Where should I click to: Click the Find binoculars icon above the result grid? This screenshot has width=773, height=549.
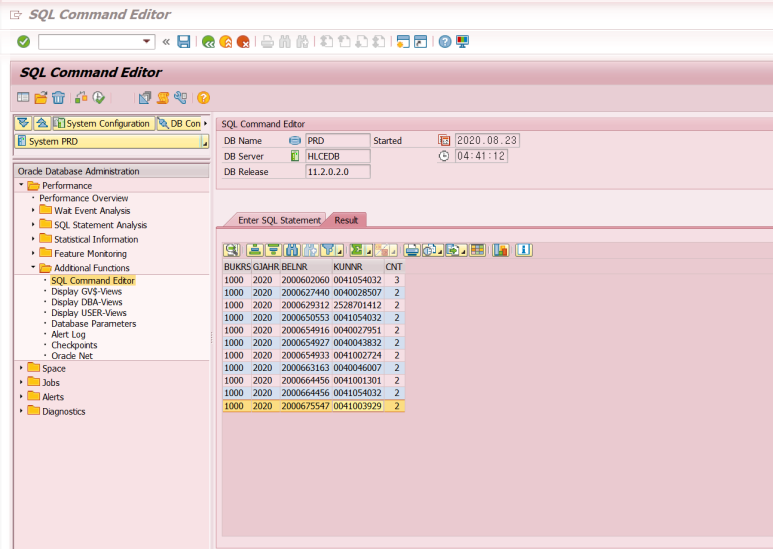tap(291, 250)
